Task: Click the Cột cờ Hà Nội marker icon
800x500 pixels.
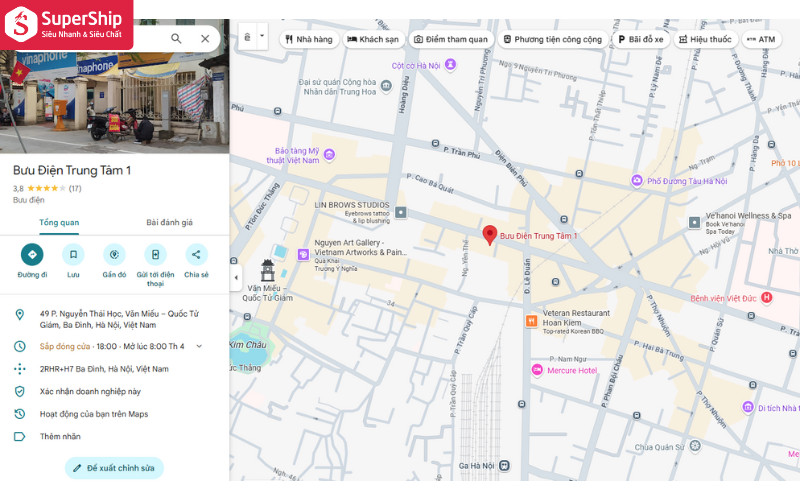Action: (450, 64)
